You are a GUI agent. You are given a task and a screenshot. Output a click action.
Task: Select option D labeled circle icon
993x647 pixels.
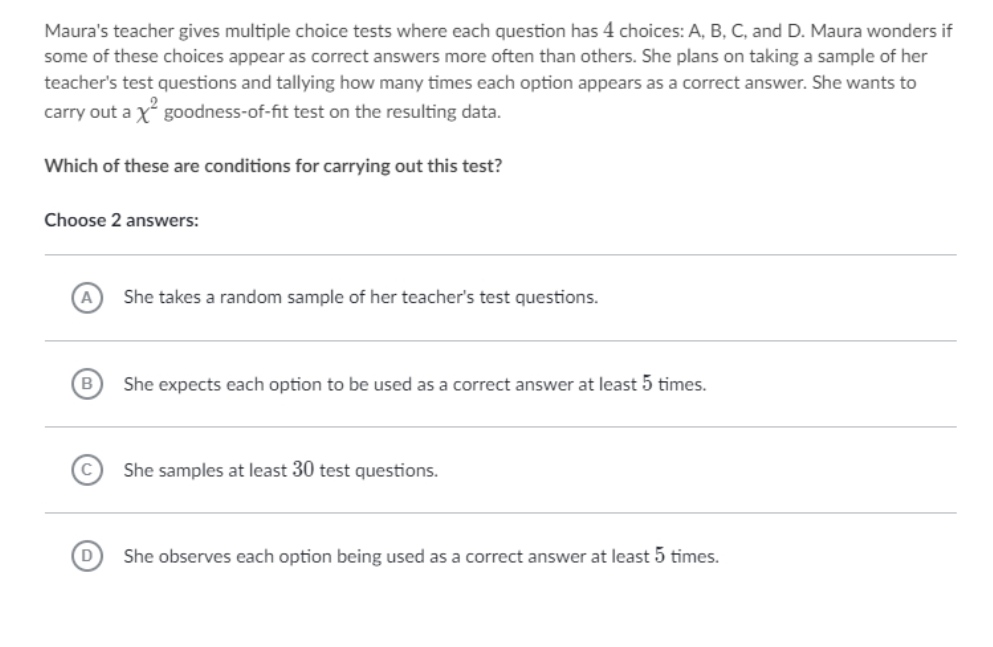[86, 556]
